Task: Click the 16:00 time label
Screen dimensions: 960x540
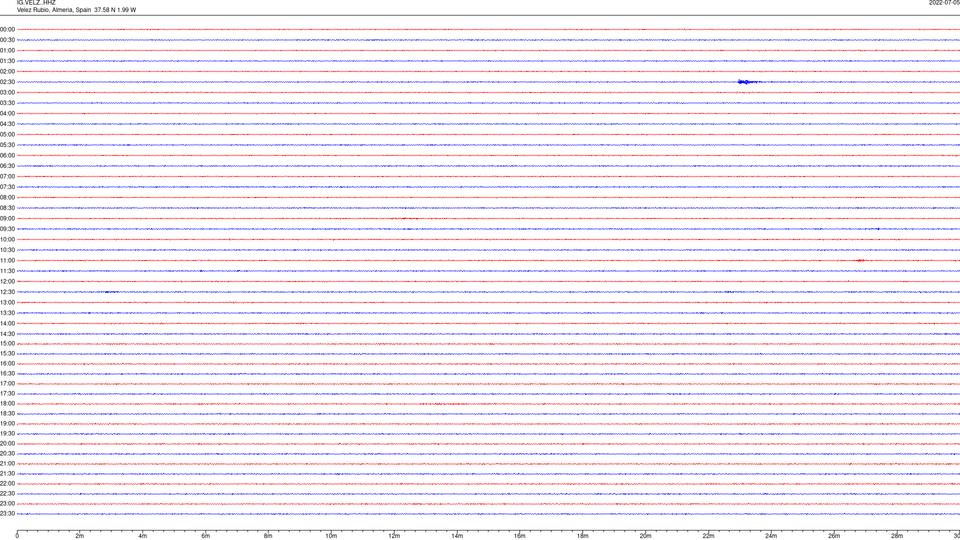Action: (7, 364)
